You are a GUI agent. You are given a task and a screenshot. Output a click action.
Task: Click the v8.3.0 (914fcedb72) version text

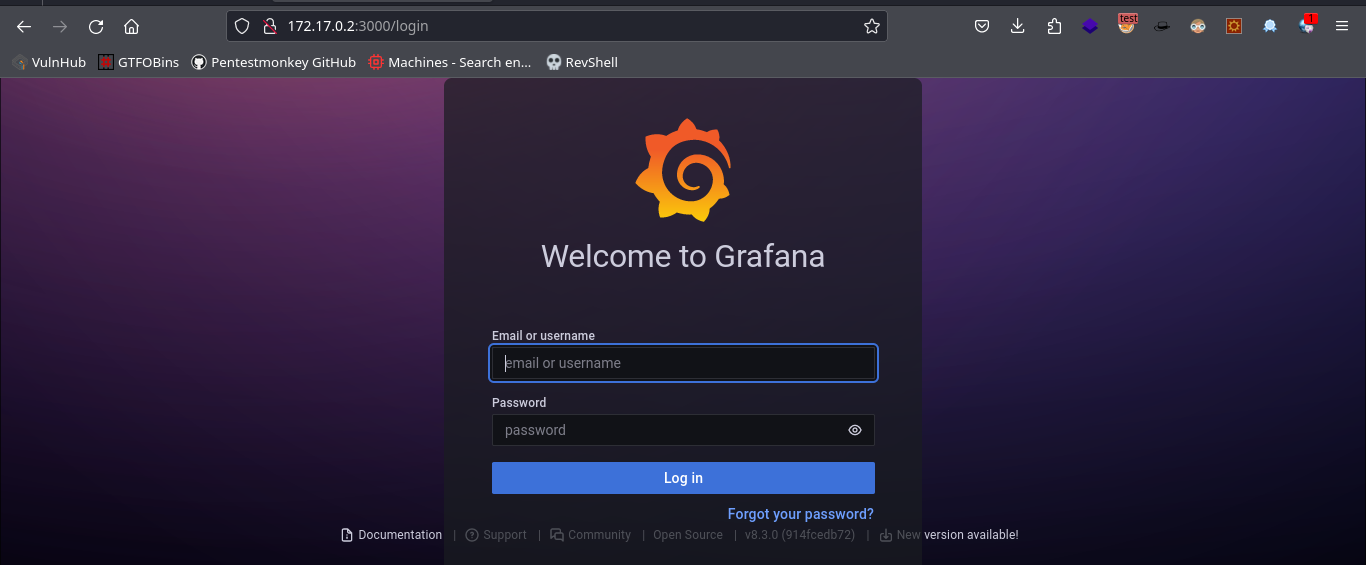[800, 535]
